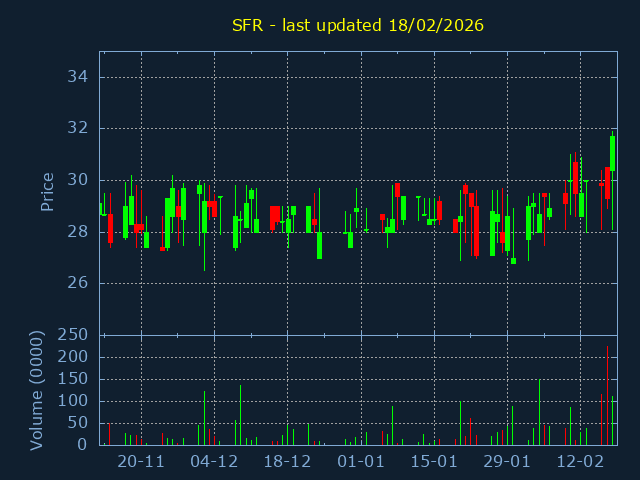Click the chart title 'SFR - last updated 18/02/2026'

point(357,25)
